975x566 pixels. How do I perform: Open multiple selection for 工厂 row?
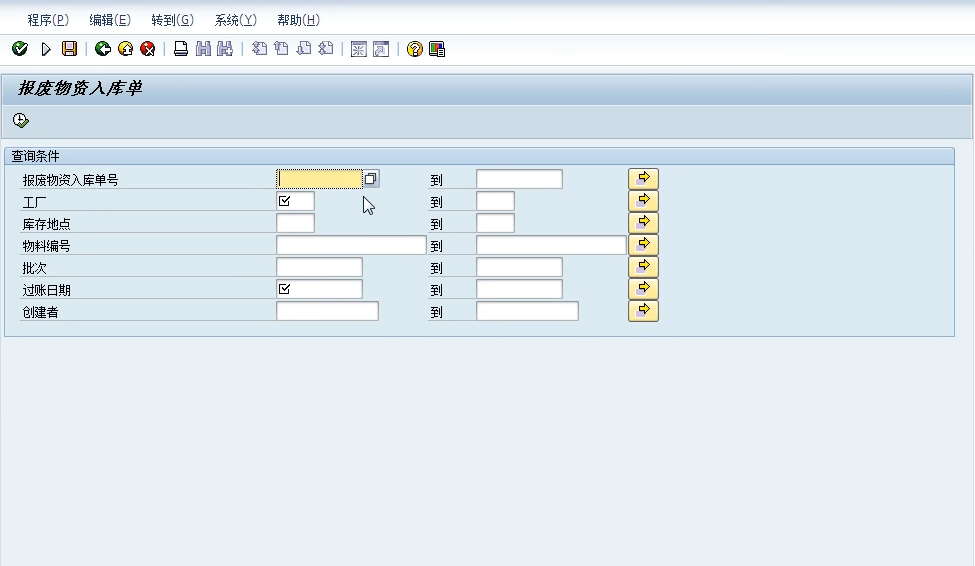click(643, 201)
